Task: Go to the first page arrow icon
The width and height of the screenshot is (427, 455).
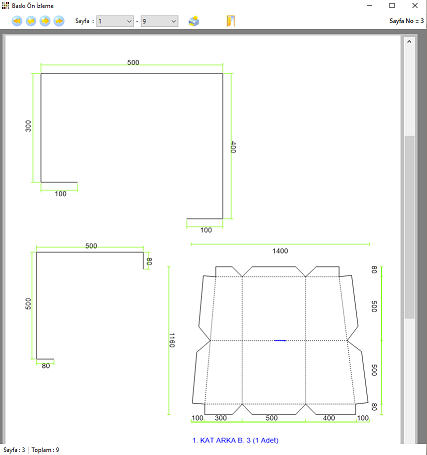Action: tap(17, 21)
